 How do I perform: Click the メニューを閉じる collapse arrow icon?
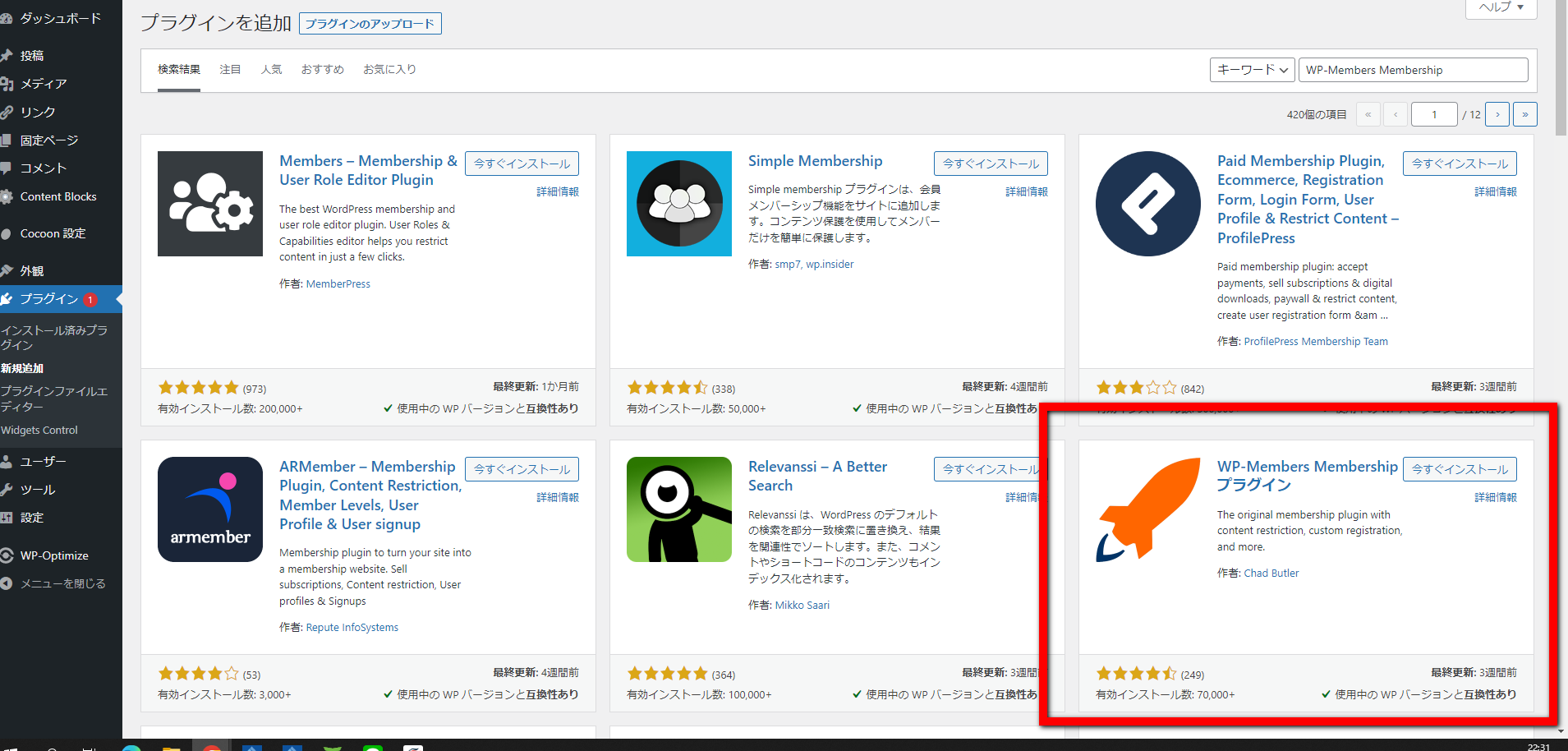click(6, 583)
